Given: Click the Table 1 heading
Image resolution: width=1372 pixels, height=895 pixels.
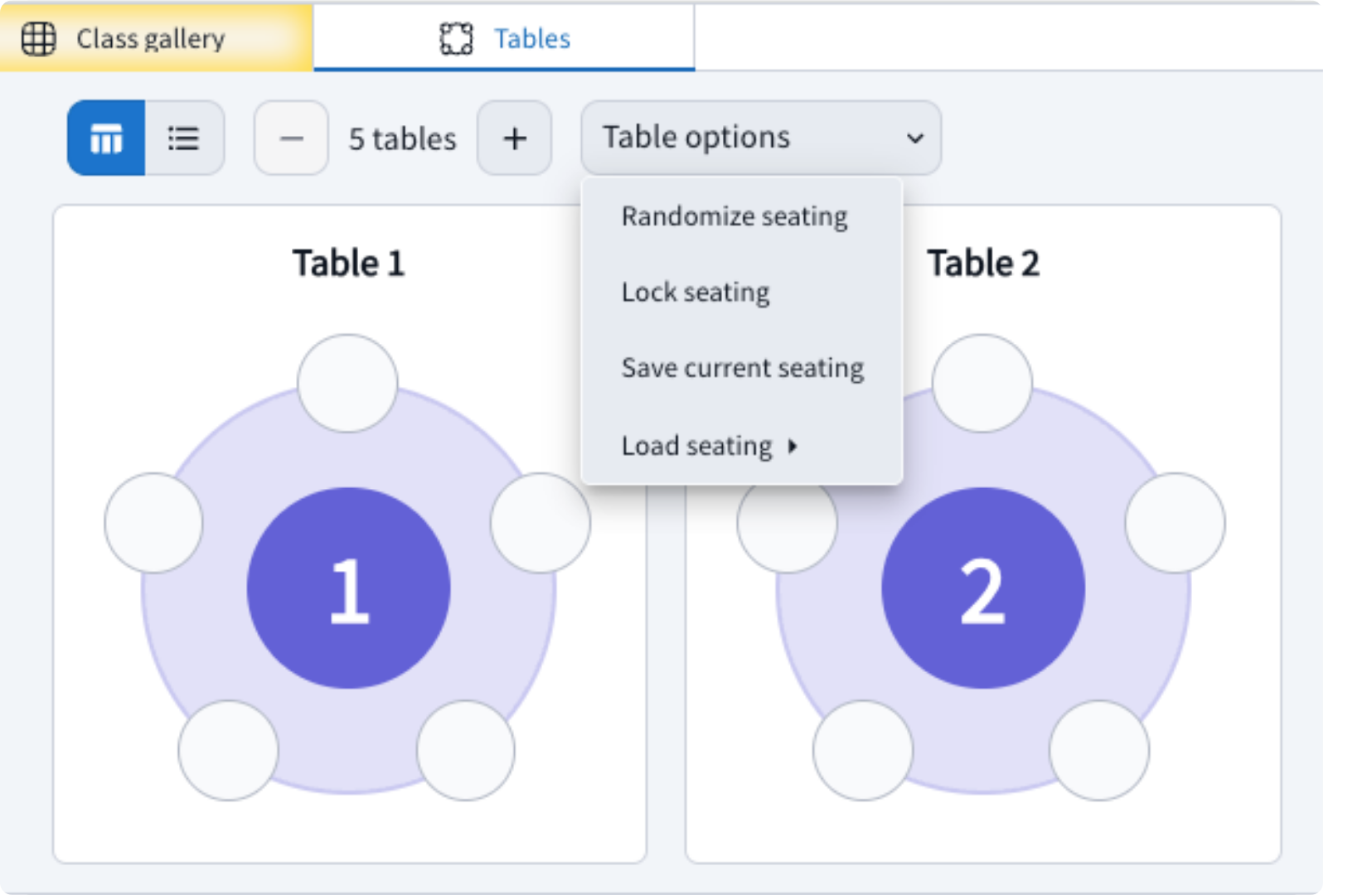Looking at the screenshot, I should 349,264.
